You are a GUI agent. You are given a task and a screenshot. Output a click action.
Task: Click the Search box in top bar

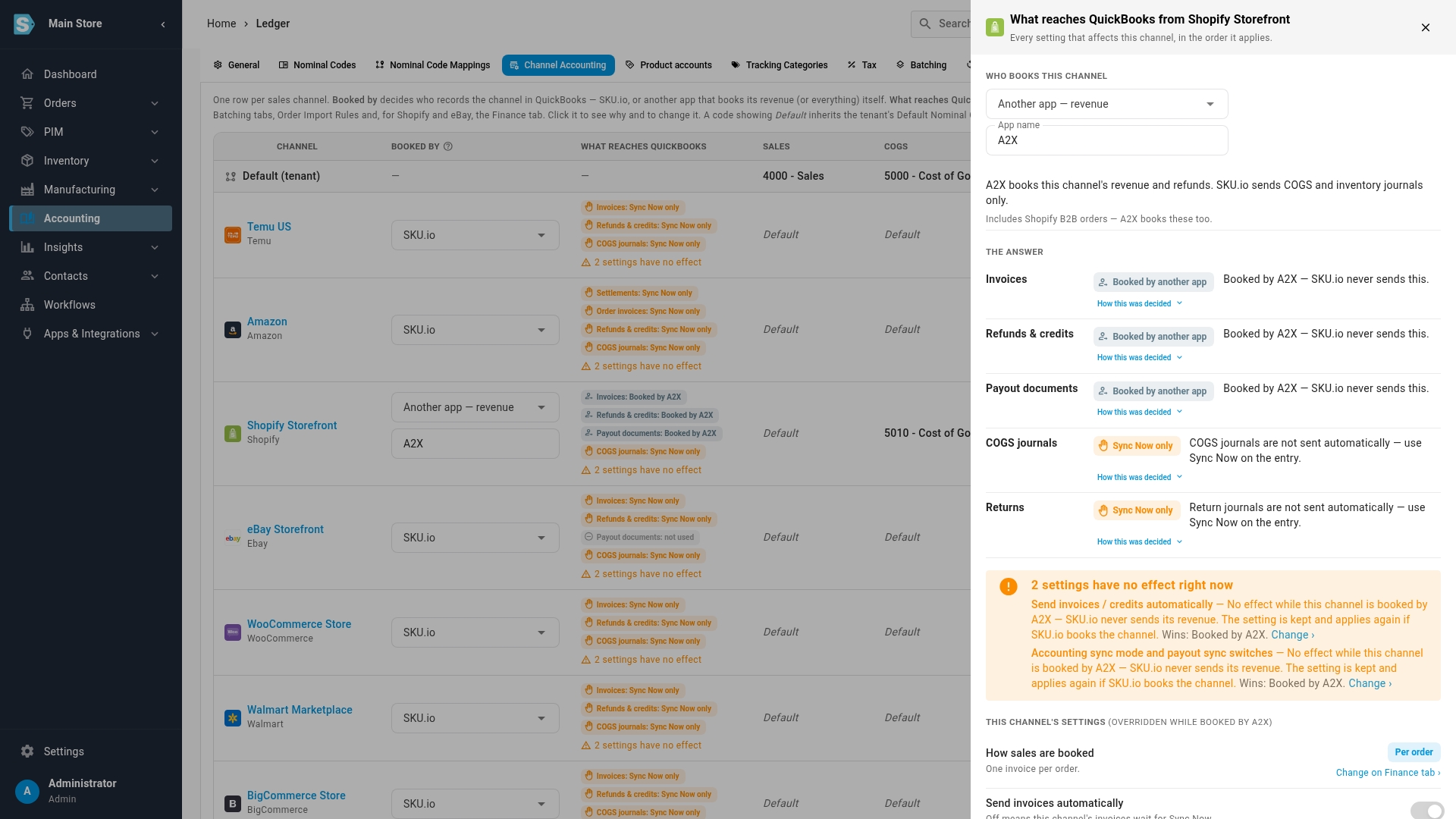pyautogui.click(x=941, y=24)
